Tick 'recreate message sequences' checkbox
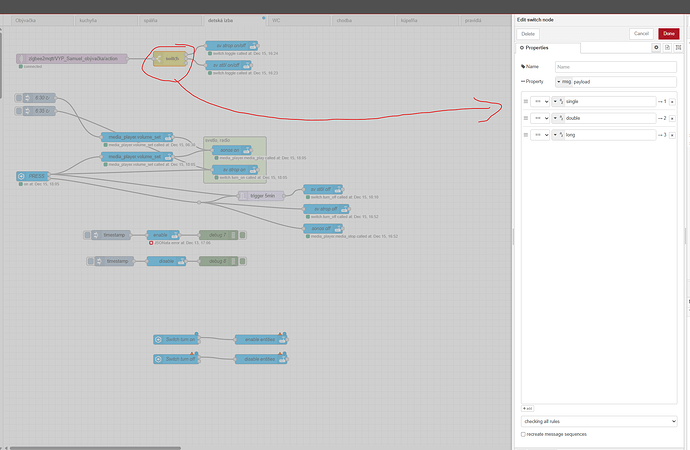Screen dimensions: 690x450 [x=524, y=434]
